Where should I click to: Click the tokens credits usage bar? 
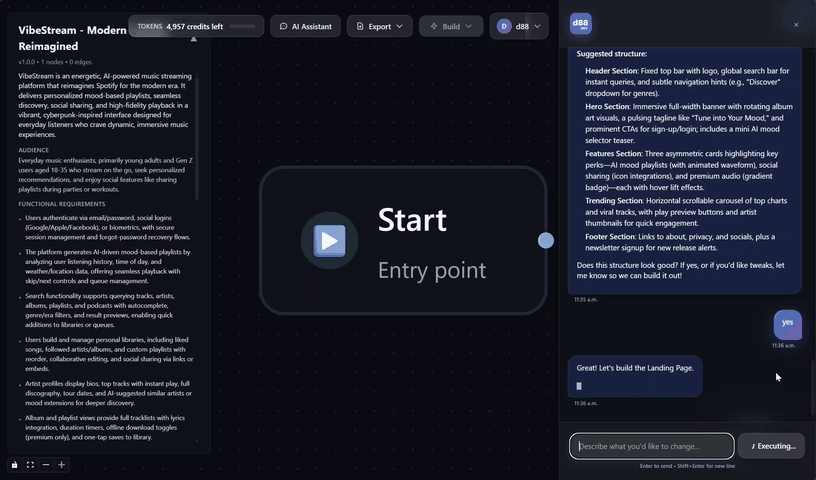(242, 26)
